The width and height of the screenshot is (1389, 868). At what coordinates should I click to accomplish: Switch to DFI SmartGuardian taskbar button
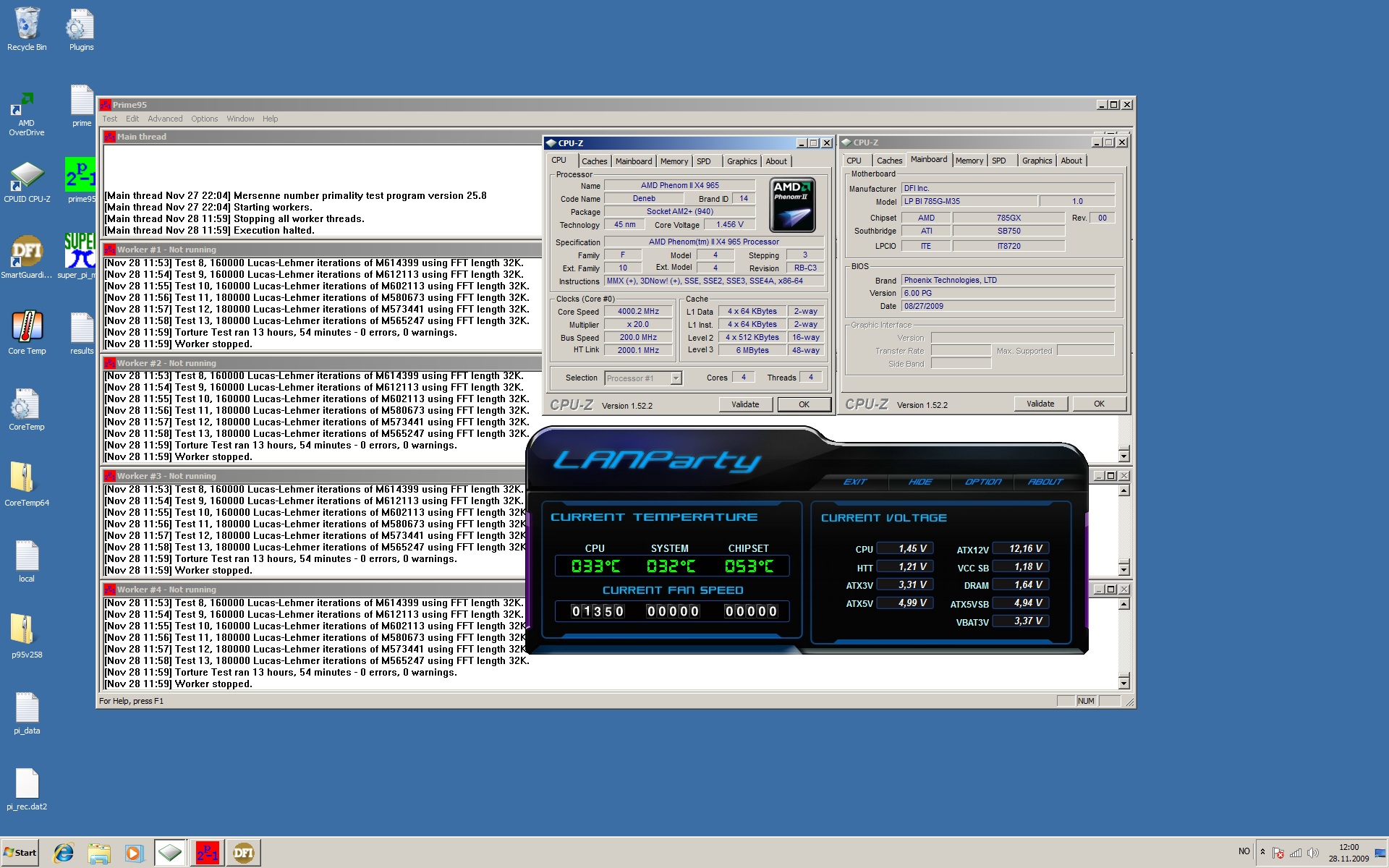click(244, 853)
